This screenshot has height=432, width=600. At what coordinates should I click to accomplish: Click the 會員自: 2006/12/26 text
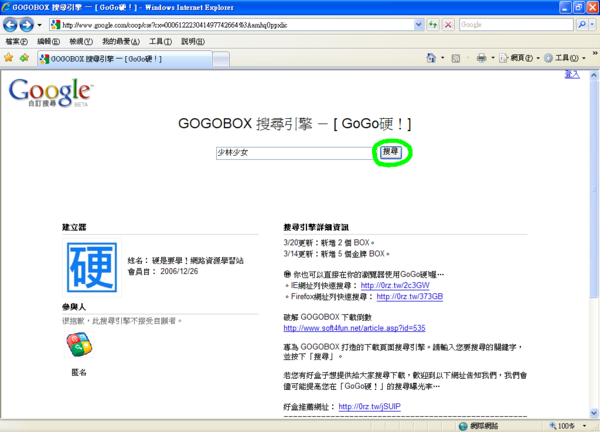(163, 272)
